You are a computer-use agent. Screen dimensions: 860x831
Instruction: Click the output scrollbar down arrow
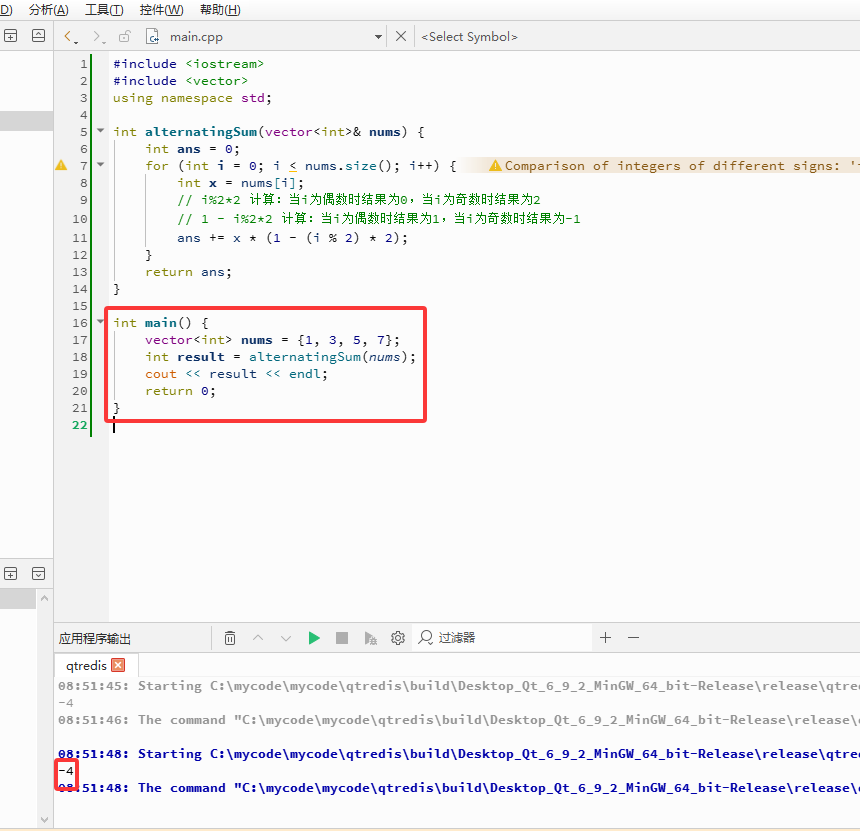(44, 819)
